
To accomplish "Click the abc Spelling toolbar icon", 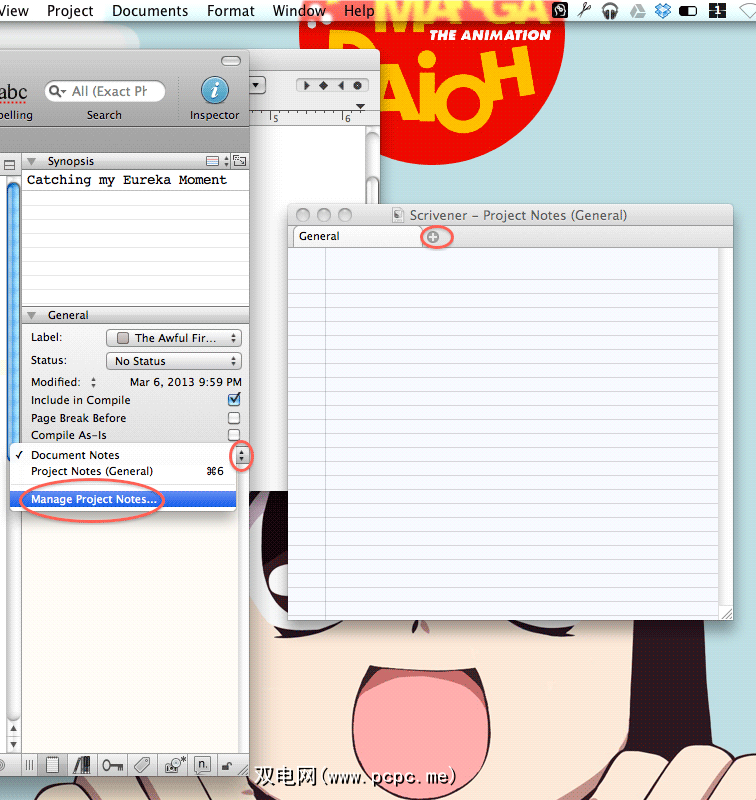I will (14, 92).
